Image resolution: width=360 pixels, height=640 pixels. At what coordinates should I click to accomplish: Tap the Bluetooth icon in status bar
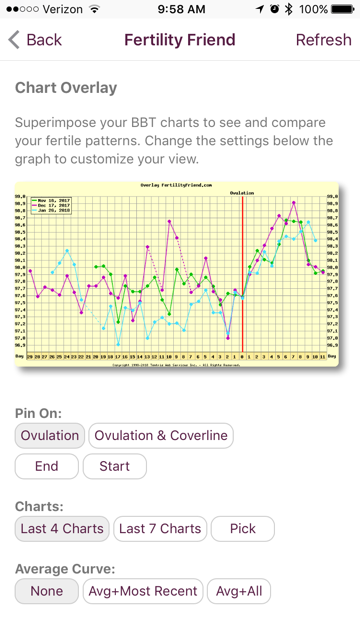tap(289, 9)
